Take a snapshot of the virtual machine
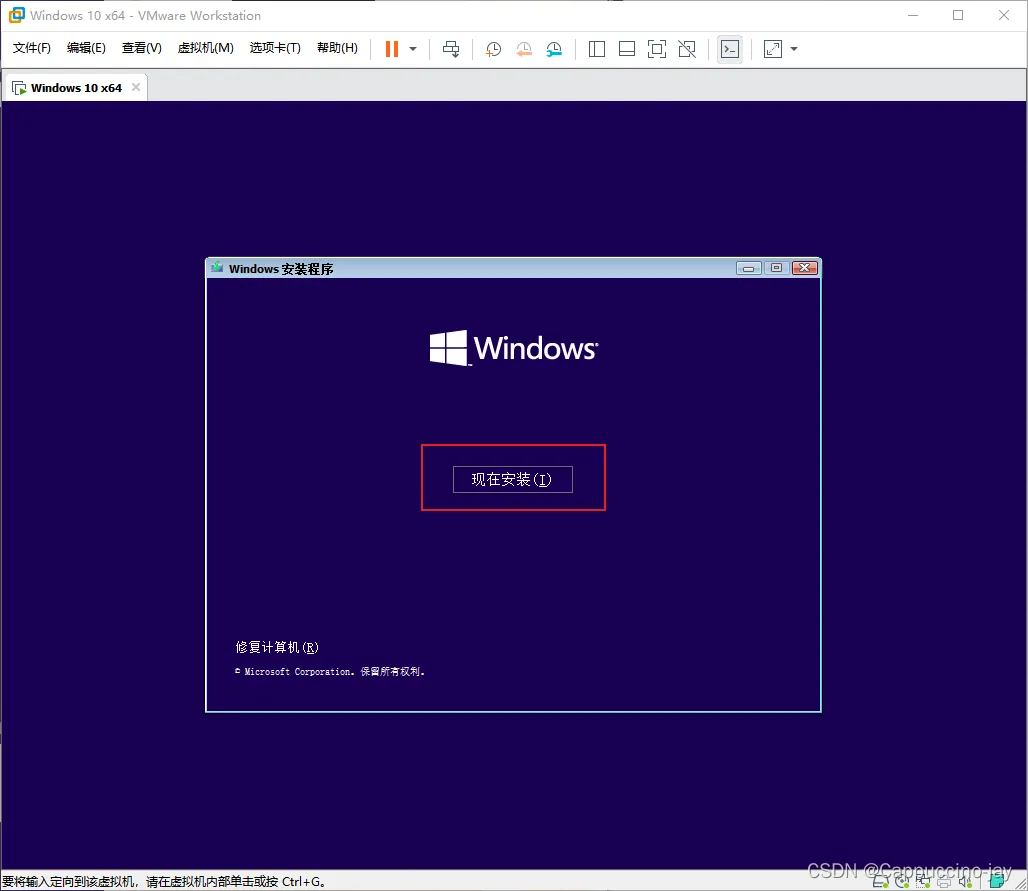The image size is (1028, 891). coord(493,49)
